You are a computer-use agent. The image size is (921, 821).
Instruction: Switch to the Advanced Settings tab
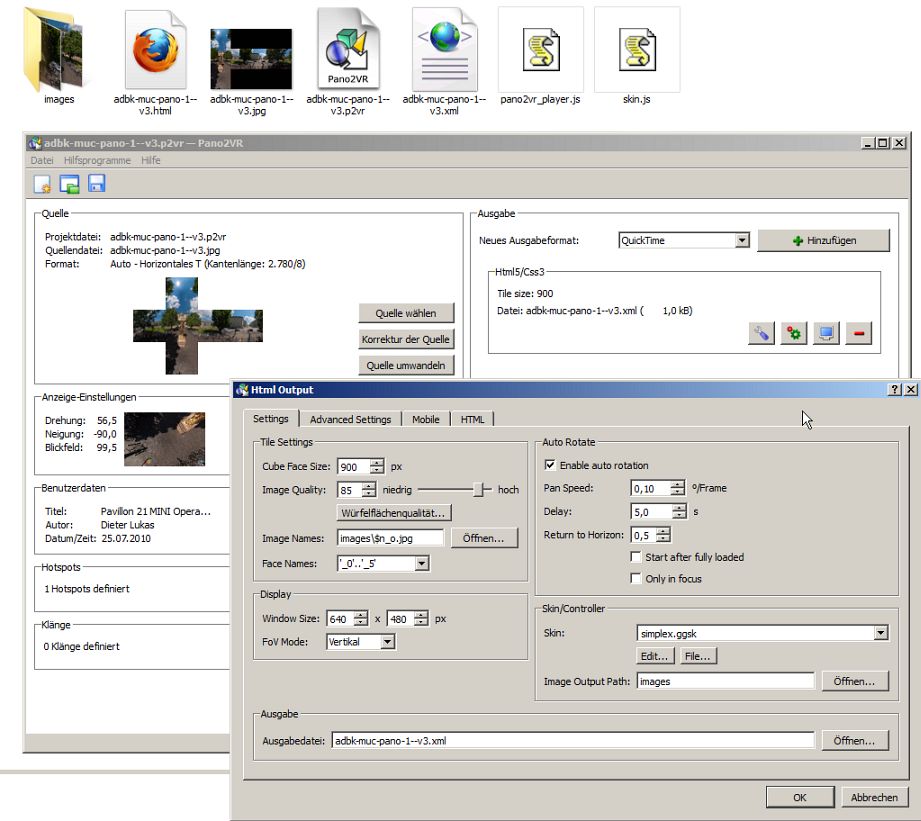[349, 419]
